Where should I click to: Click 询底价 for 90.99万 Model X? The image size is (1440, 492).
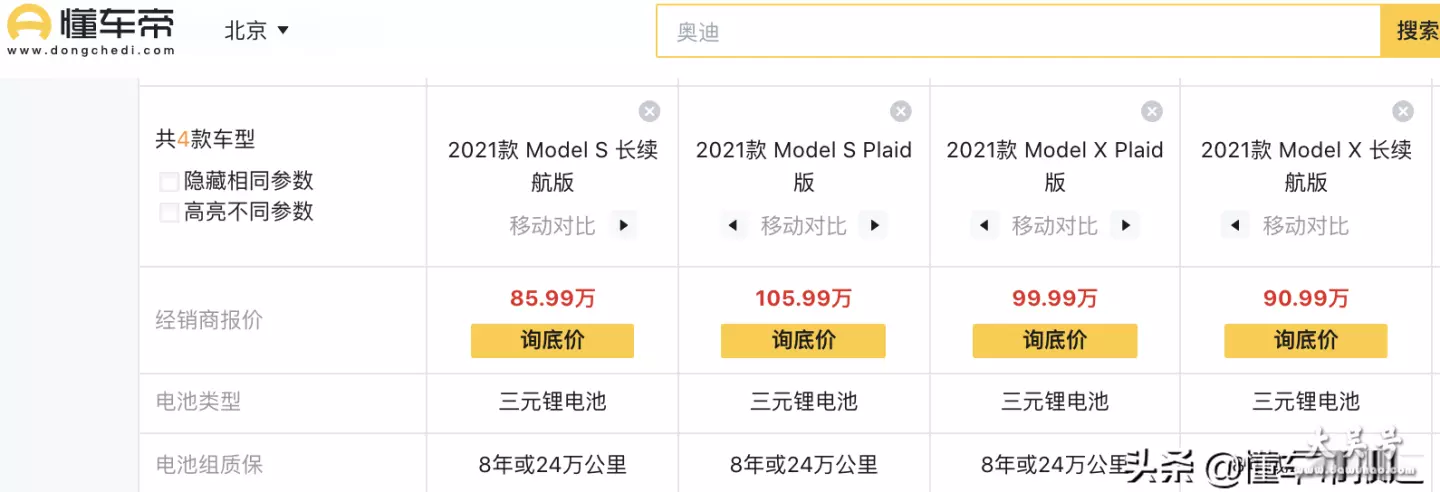coord(1305,340)
